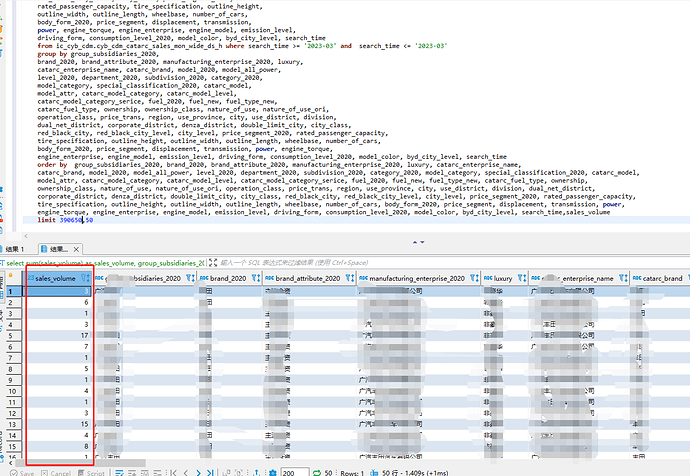Open the filter menu for the manufacturing_enterprise_2020 column

(474, 278)
